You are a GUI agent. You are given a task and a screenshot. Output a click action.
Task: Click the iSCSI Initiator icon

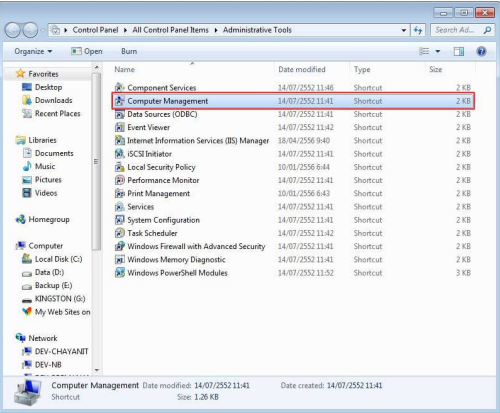click(x=120, y=154)
